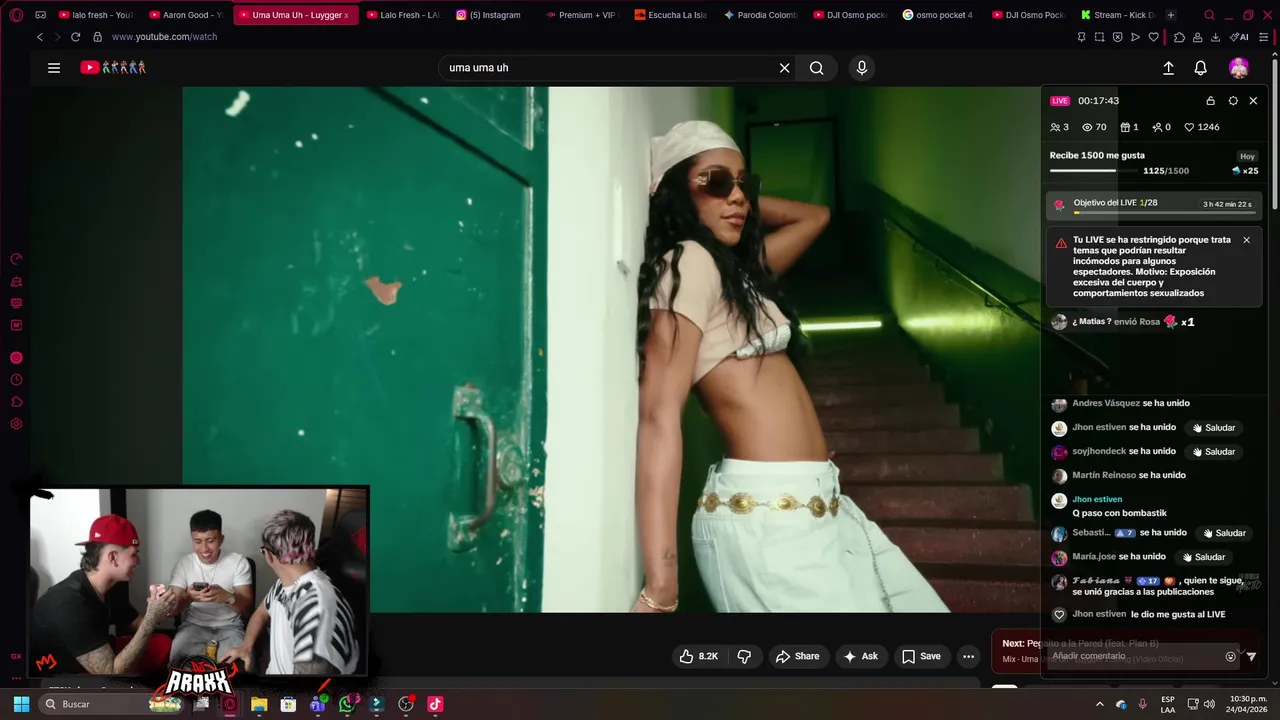Open YouTube notifications bell
This screenshot has width=1280, height=720.
[1200, 68]
